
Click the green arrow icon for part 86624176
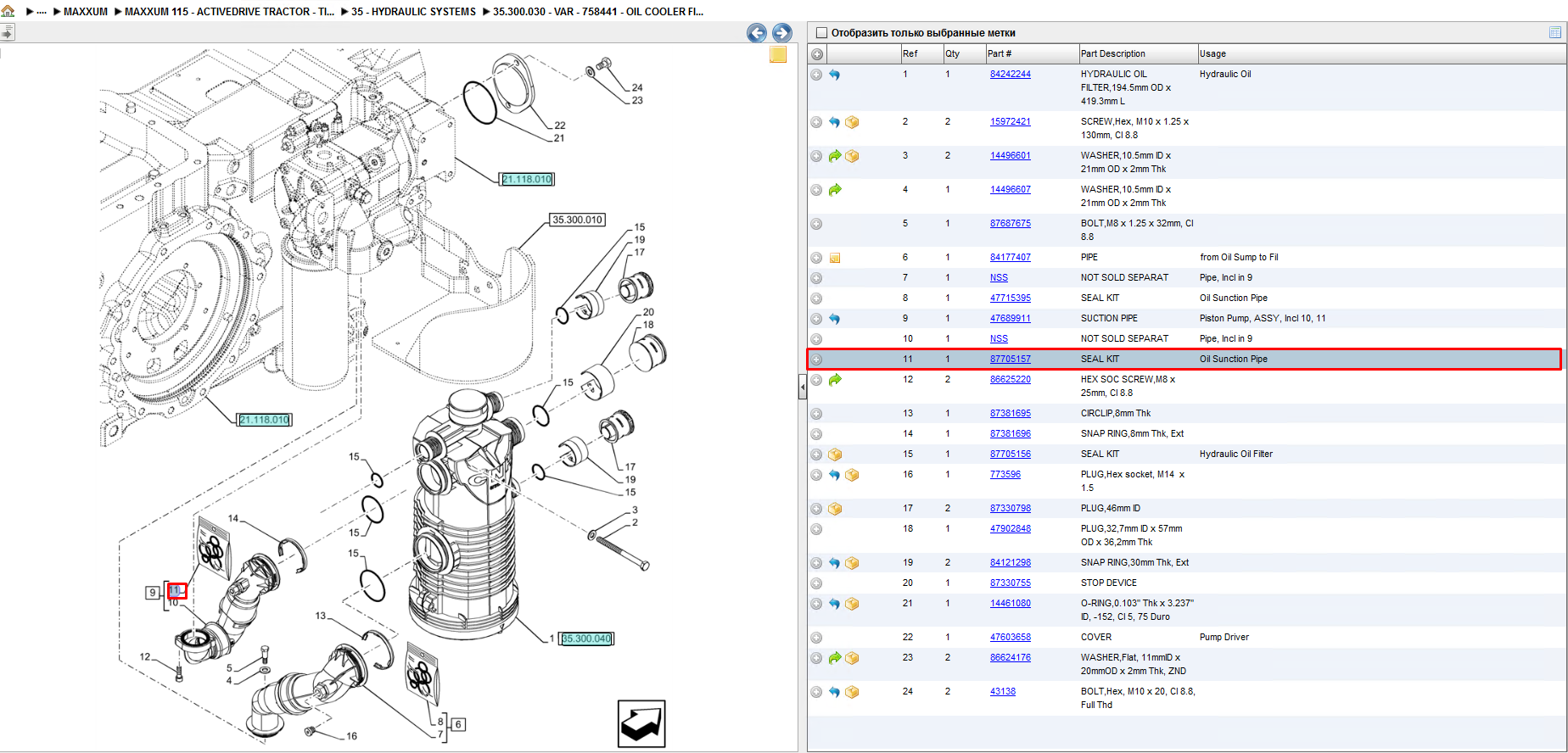835,658
